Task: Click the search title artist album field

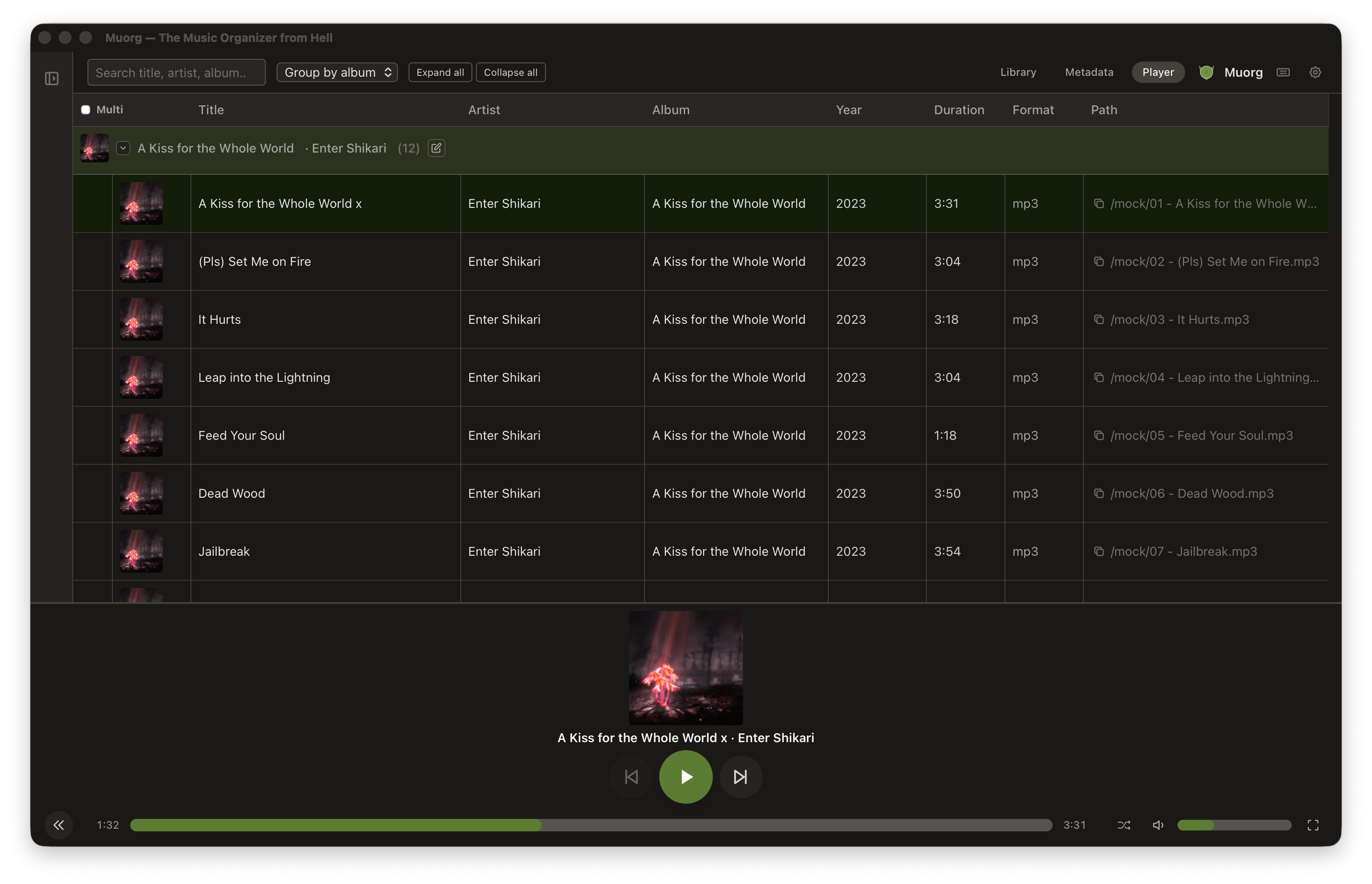Action: coord(176,72)
